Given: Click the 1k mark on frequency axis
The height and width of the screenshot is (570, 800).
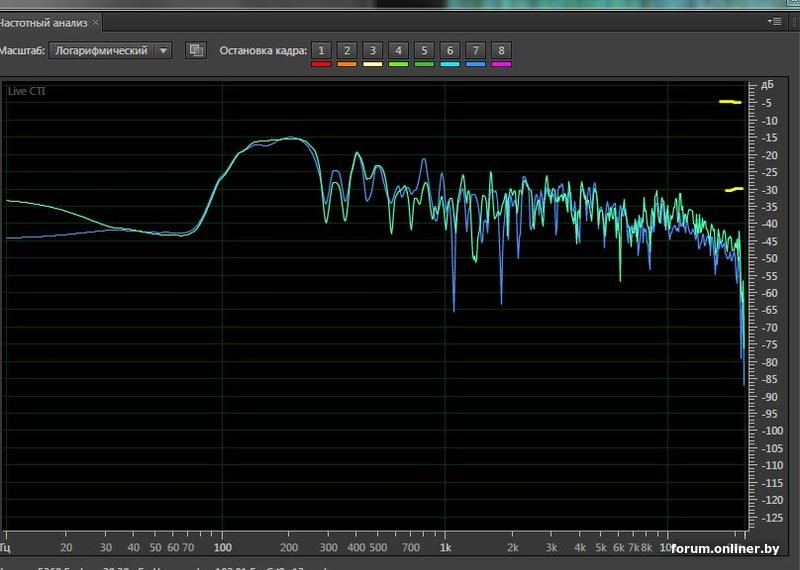Looking at the screenshot, I should [x=447, y=548].
